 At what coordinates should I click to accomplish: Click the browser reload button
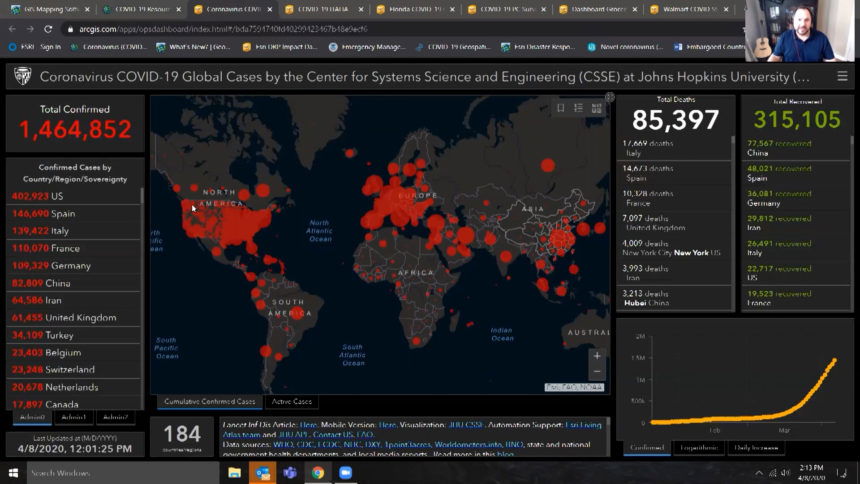pos(48,29)
